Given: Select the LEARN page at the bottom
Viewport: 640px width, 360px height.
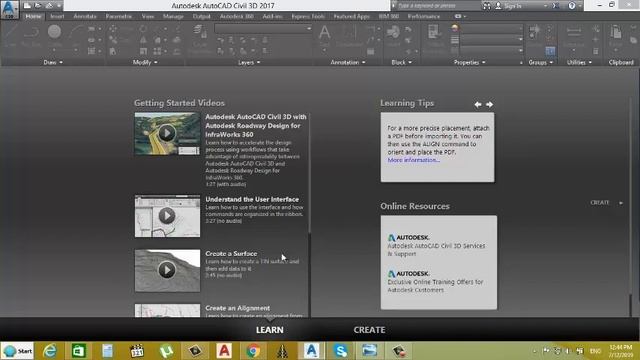Looking at the screenshot, I should [x=269, y=330].
